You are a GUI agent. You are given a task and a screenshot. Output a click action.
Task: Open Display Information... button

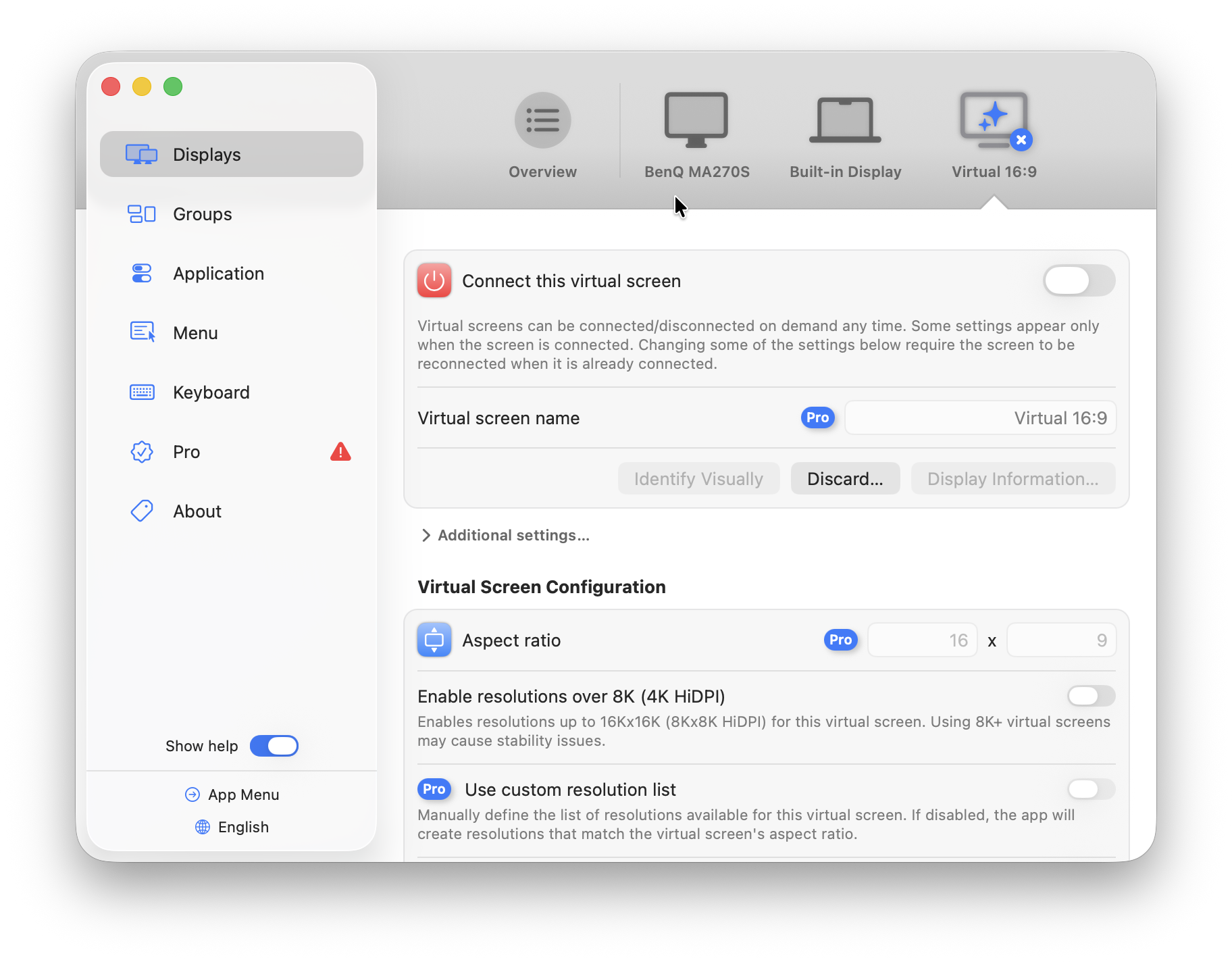1012,479
